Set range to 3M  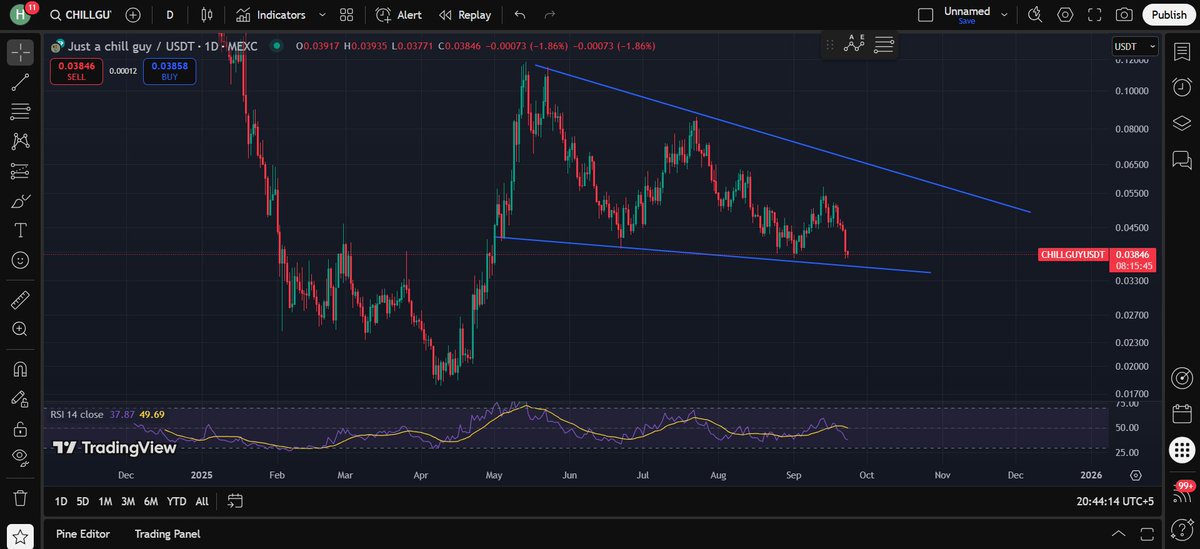(x=128, y=501)
